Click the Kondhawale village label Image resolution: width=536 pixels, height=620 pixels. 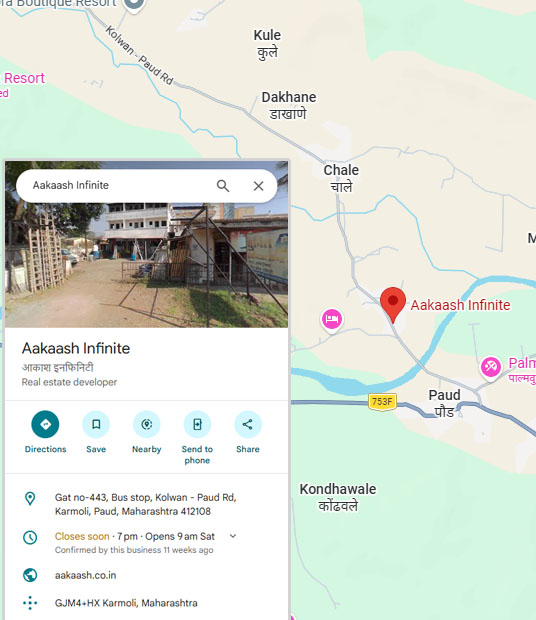[x=338, y=497]
